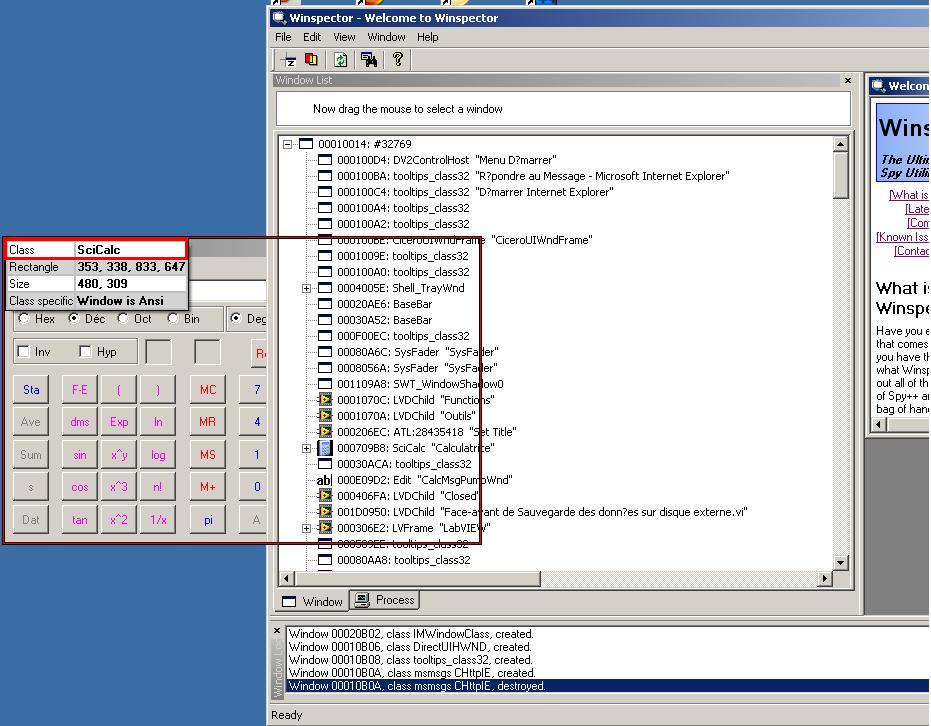Open the [What is… link in Welcome pane
The width and height of the screenshot is (931, 726).
[x=909, y=194]
